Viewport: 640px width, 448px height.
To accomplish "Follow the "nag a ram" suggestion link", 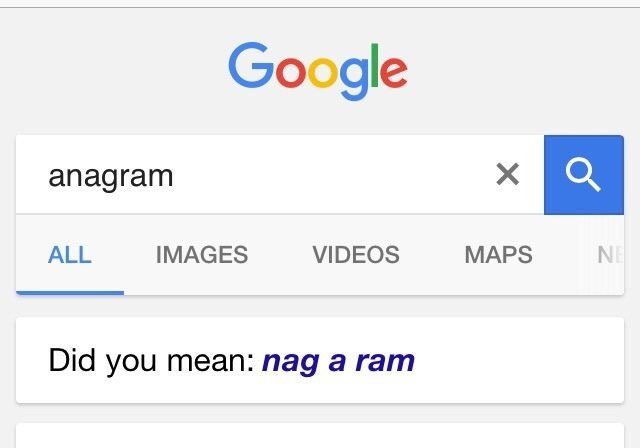I will tap(338, 361).
